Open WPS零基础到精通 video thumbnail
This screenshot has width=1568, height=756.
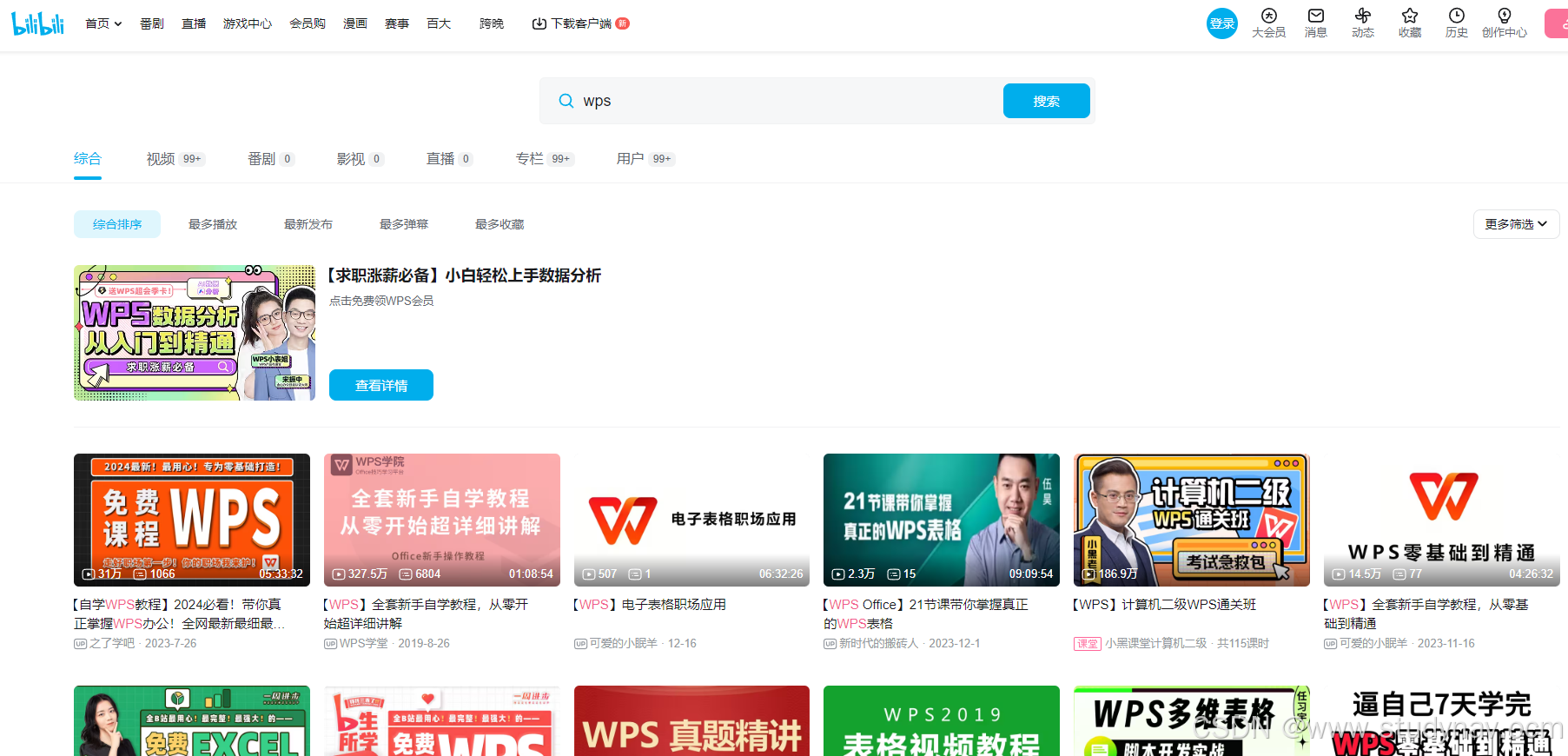click(x=1442, y=520)
